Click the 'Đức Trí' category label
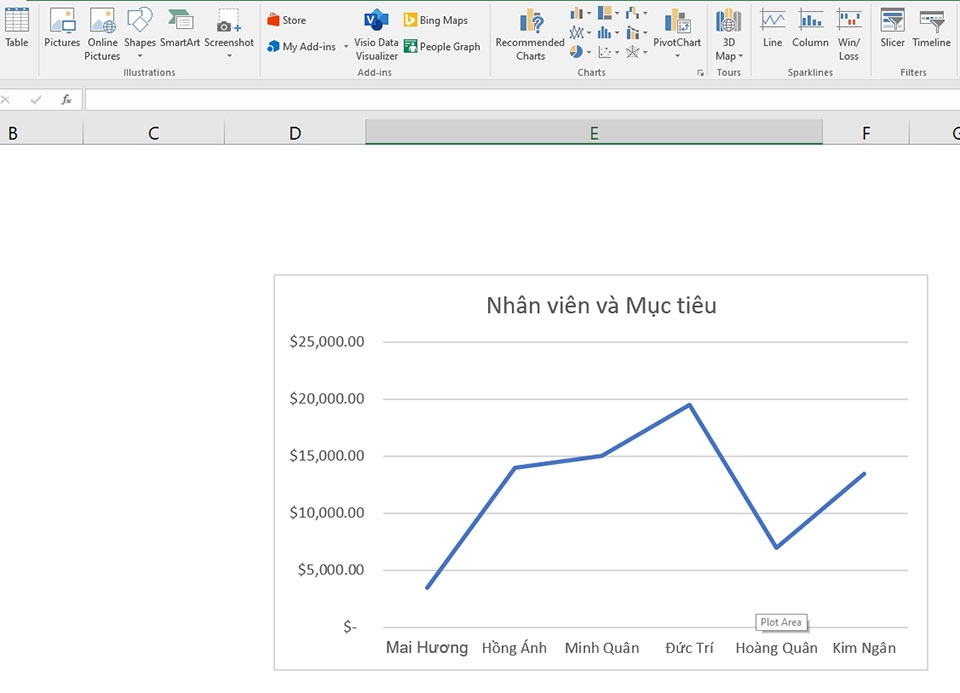 click(x=689, y=648)
